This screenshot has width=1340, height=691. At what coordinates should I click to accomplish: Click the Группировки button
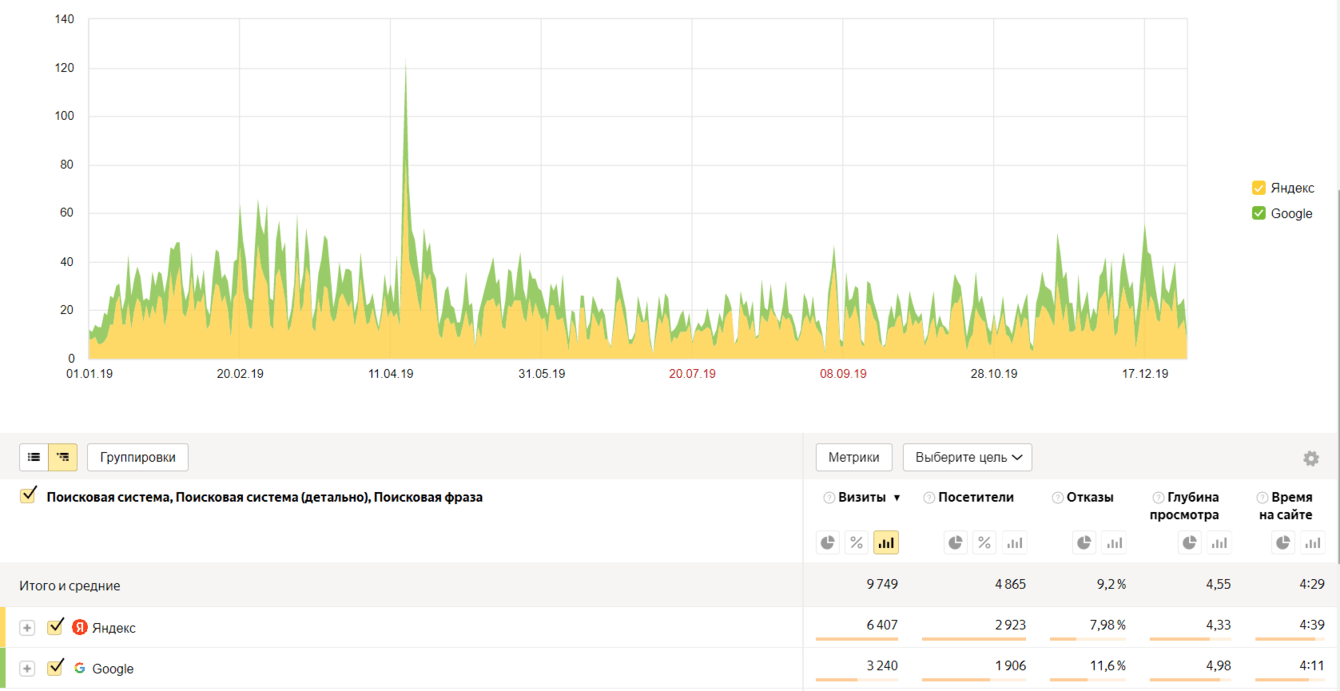pos(138,457)
